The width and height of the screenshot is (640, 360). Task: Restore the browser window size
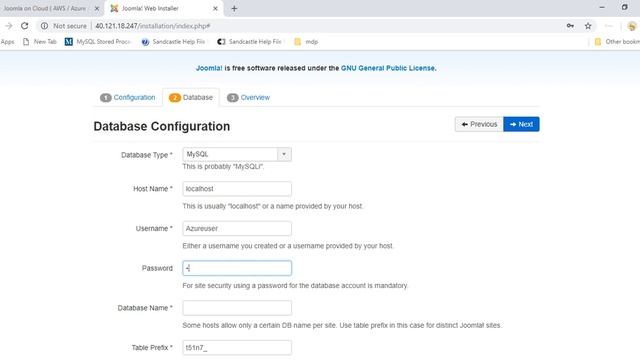click(624, 7)
